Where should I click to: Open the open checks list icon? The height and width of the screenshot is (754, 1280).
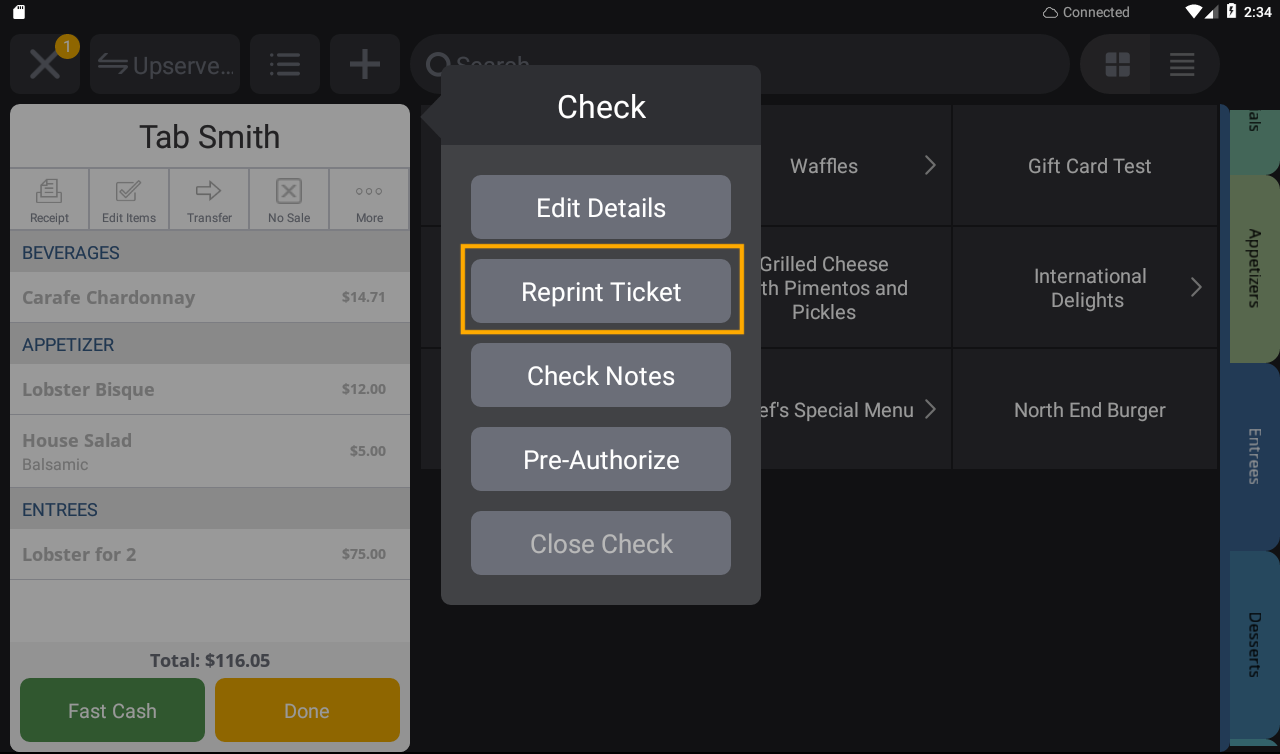pos(284,64)
